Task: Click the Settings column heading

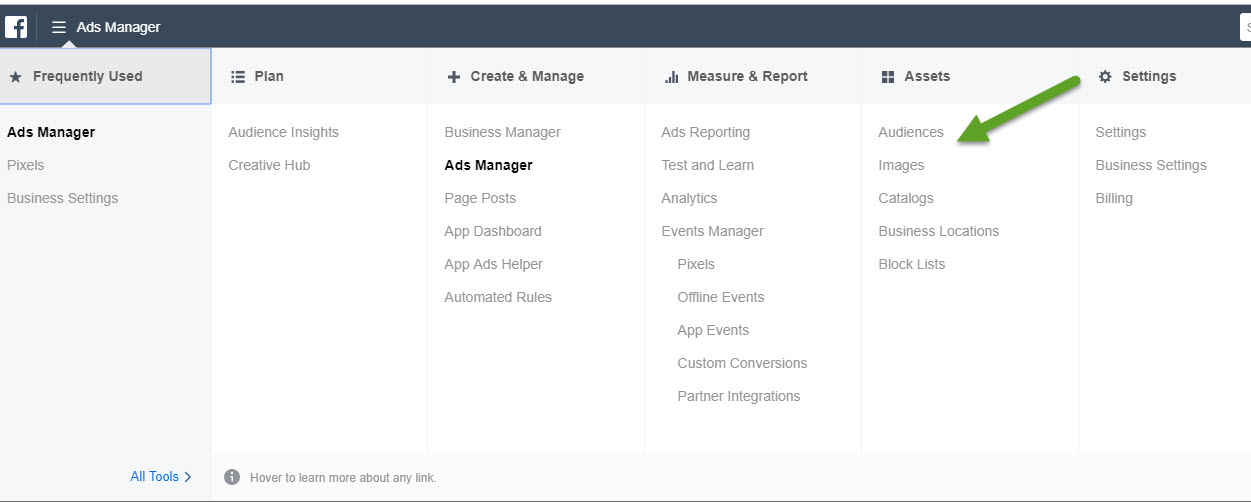Action: point(1149,76)
